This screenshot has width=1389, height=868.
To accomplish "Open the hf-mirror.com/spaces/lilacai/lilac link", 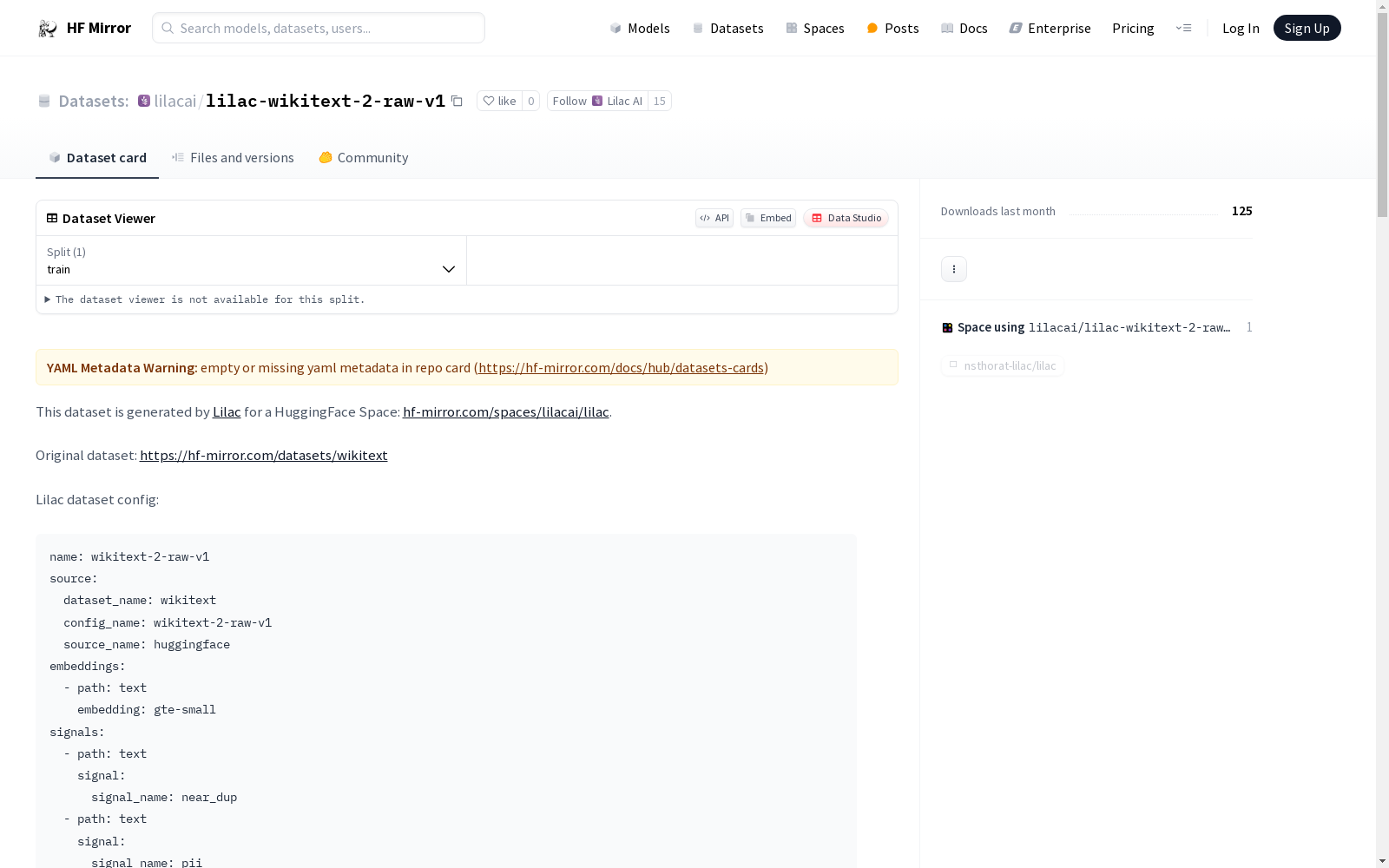I will [506, 411].
